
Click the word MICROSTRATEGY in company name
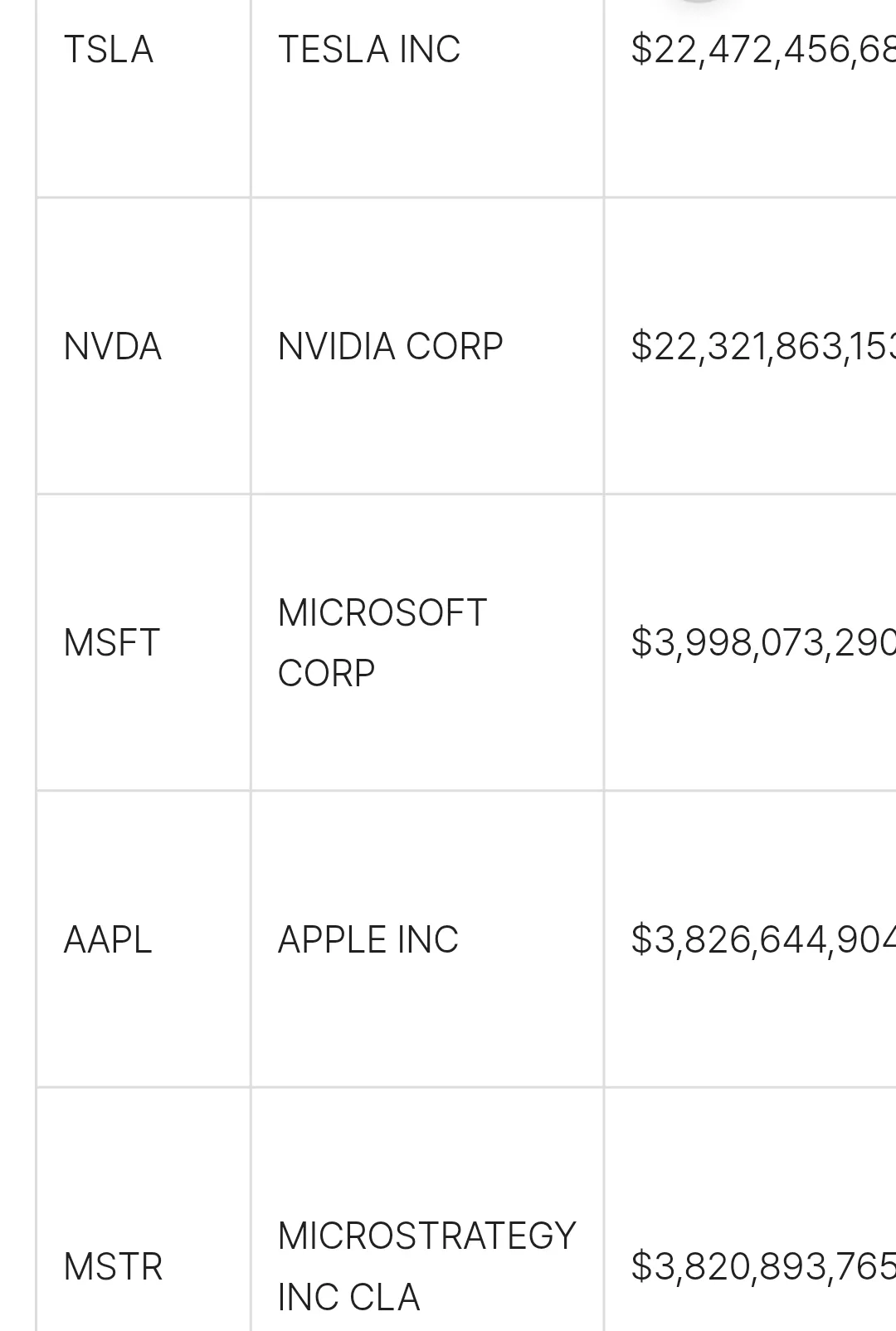pos(426,1236)
